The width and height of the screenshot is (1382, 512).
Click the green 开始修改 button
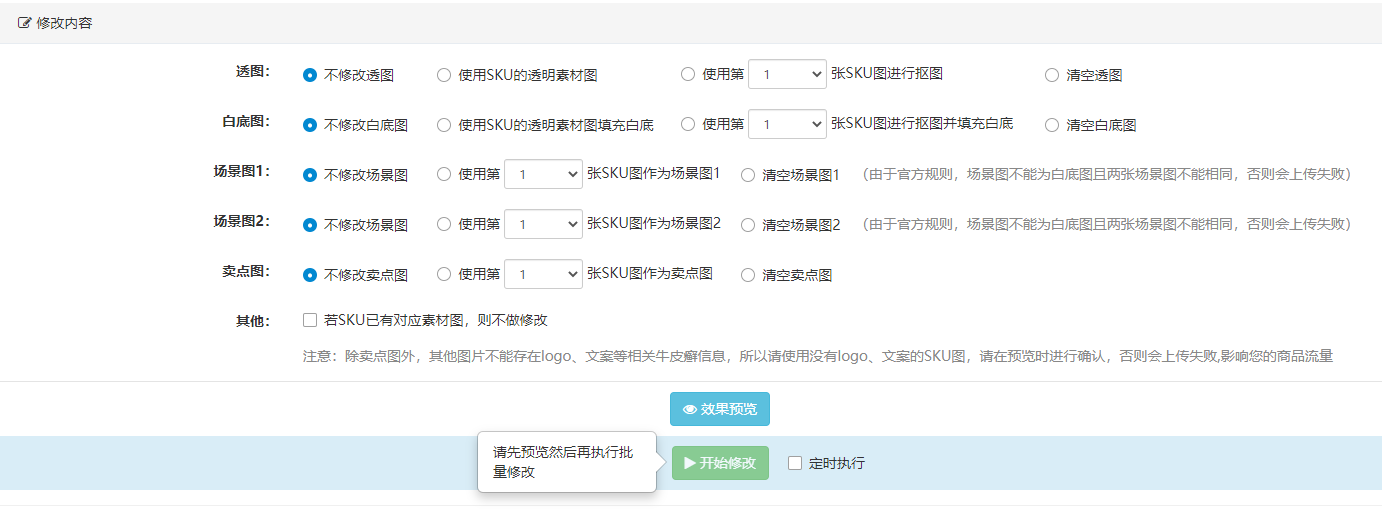point(720,463)
